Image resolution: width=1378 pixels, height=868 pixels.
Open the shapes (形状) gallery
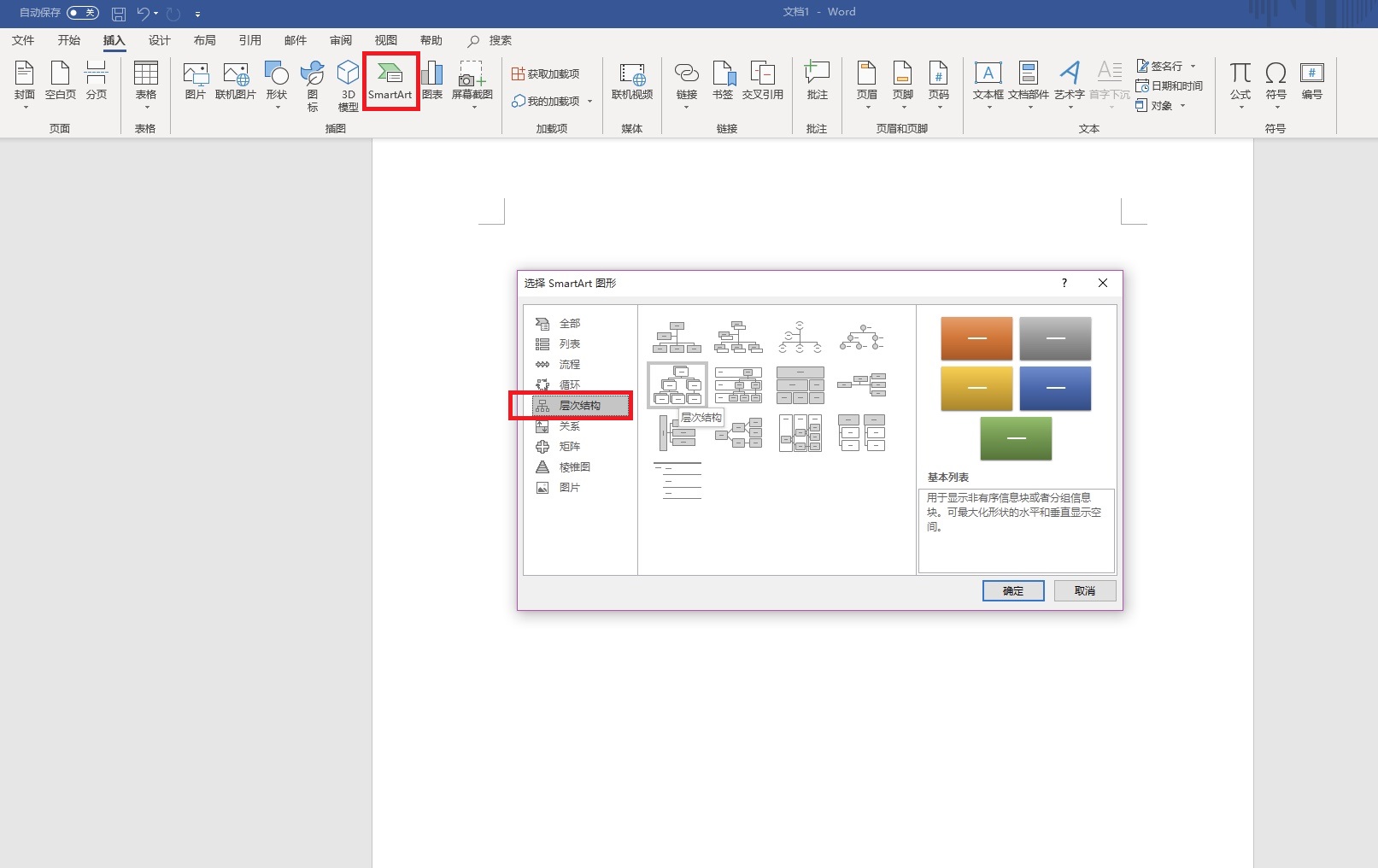(x=277, y=85)
